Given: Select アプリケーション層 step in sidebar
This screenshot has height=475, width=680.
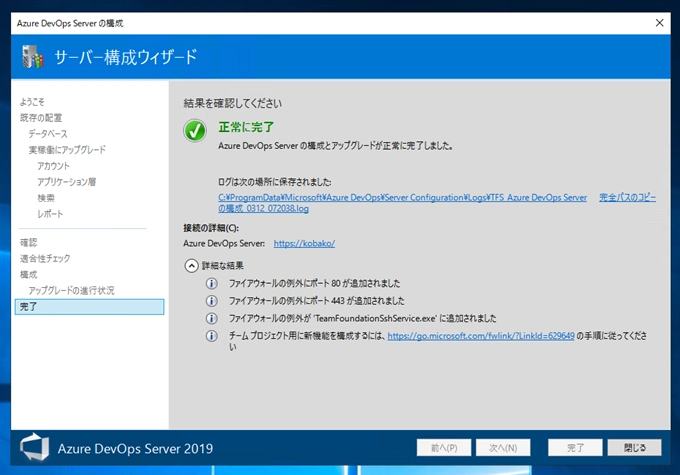Looking at the screenshot, I should (x=66, y=182).
